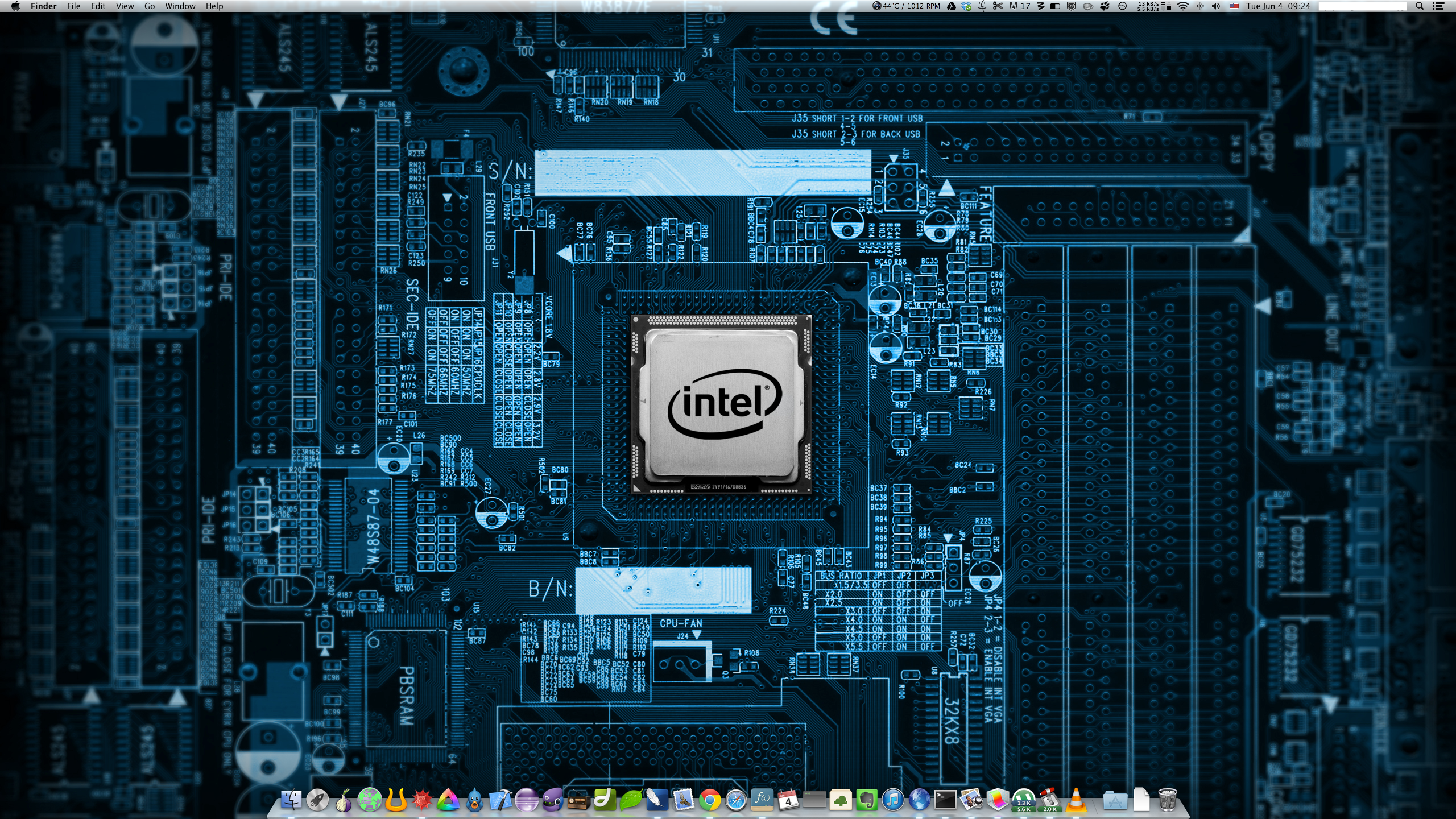Open Finder from the dock
Viewport: 1456px width, 819px height.
tap(291, 800)
